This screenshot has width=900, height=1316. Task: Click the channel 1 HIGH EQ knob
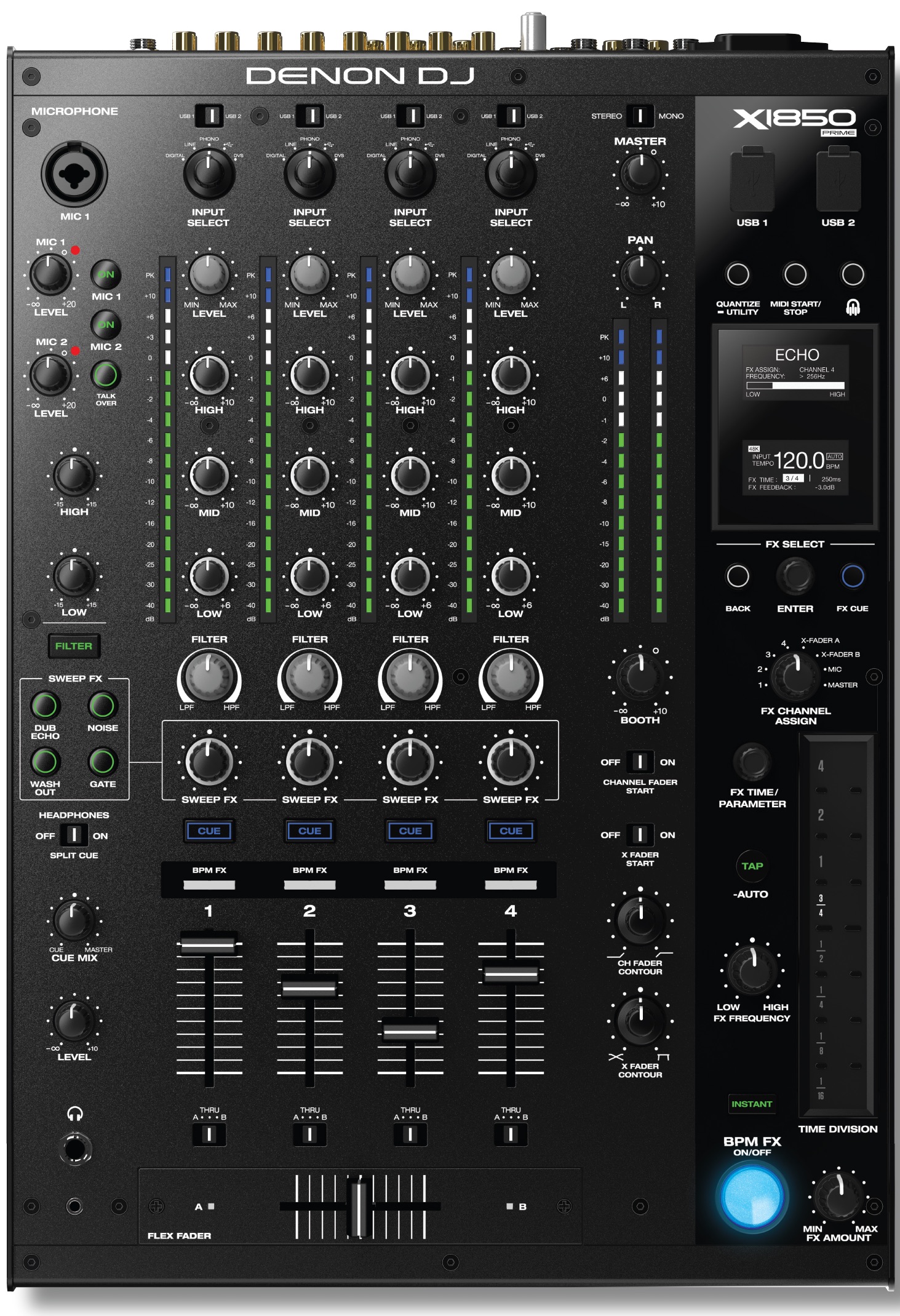tap(209, 375)
